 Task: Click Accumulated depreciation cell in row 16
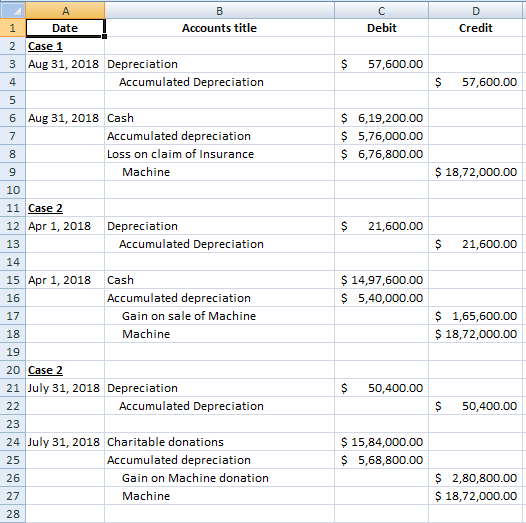pyautogui.click(x=219, y=298)
